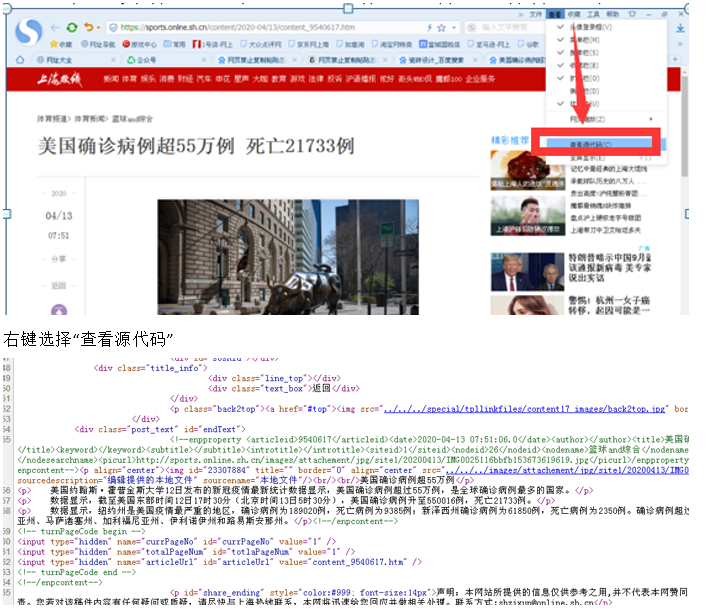Viewport: 721px width, 609px height.
Task: Click the orange undo-close arrow icon
Action: click(89, 28)
